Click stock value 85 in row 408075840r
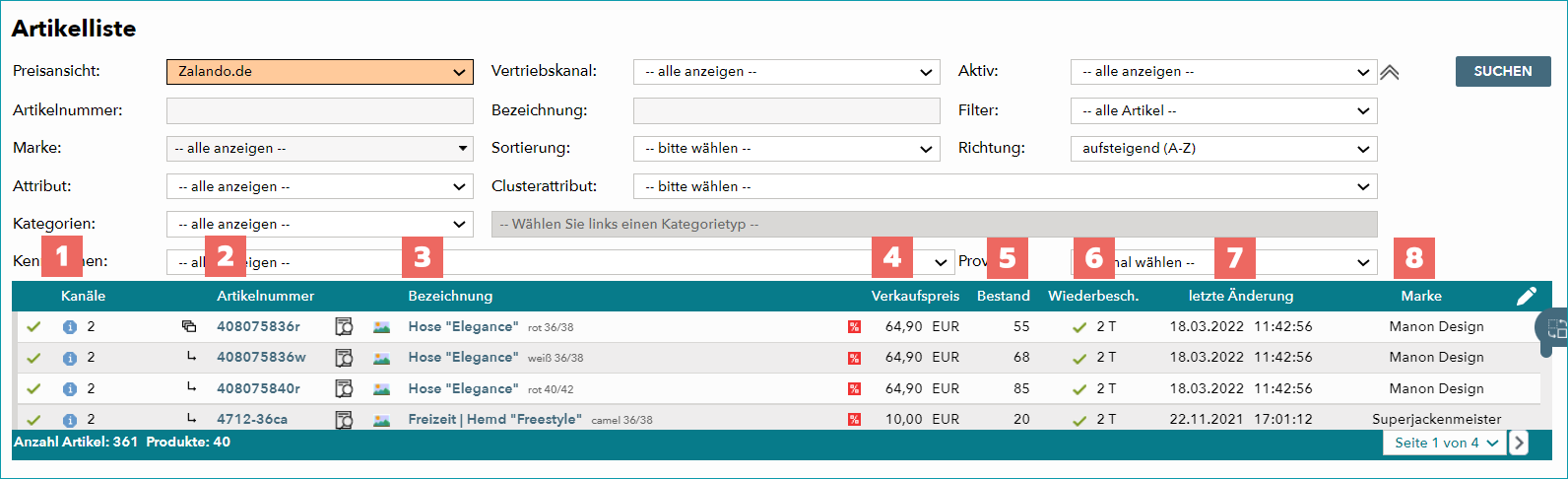This screenshot has width=1568, height=479. tap(1021, 388)
